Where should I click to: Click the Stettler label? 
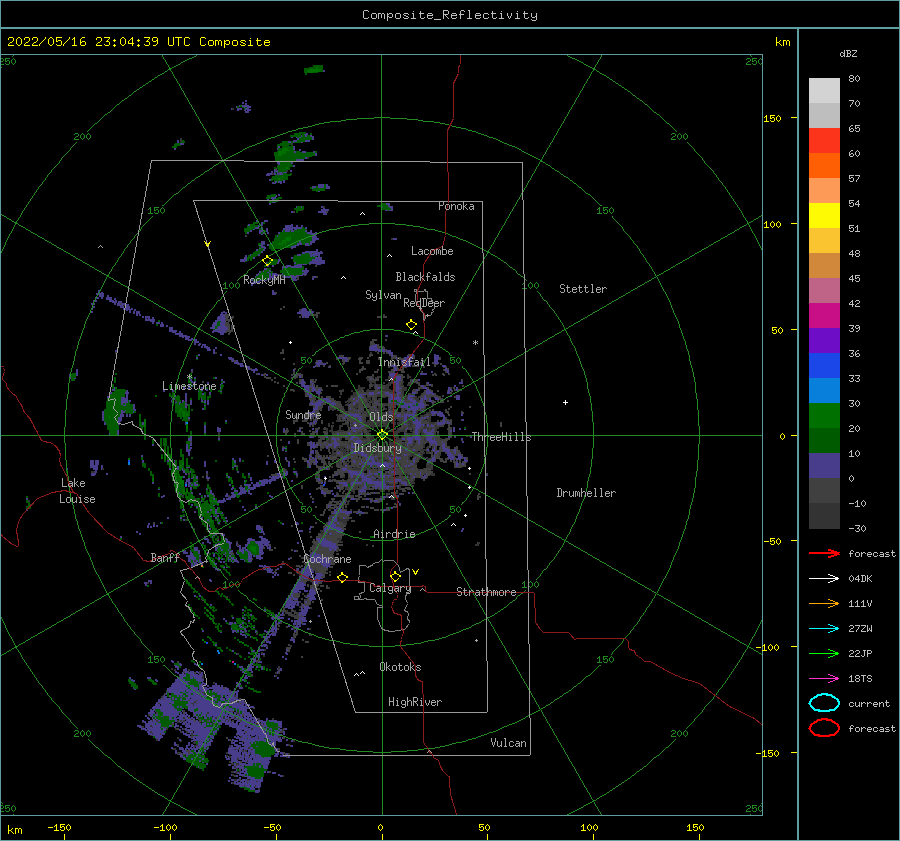(x=583, y=289)
